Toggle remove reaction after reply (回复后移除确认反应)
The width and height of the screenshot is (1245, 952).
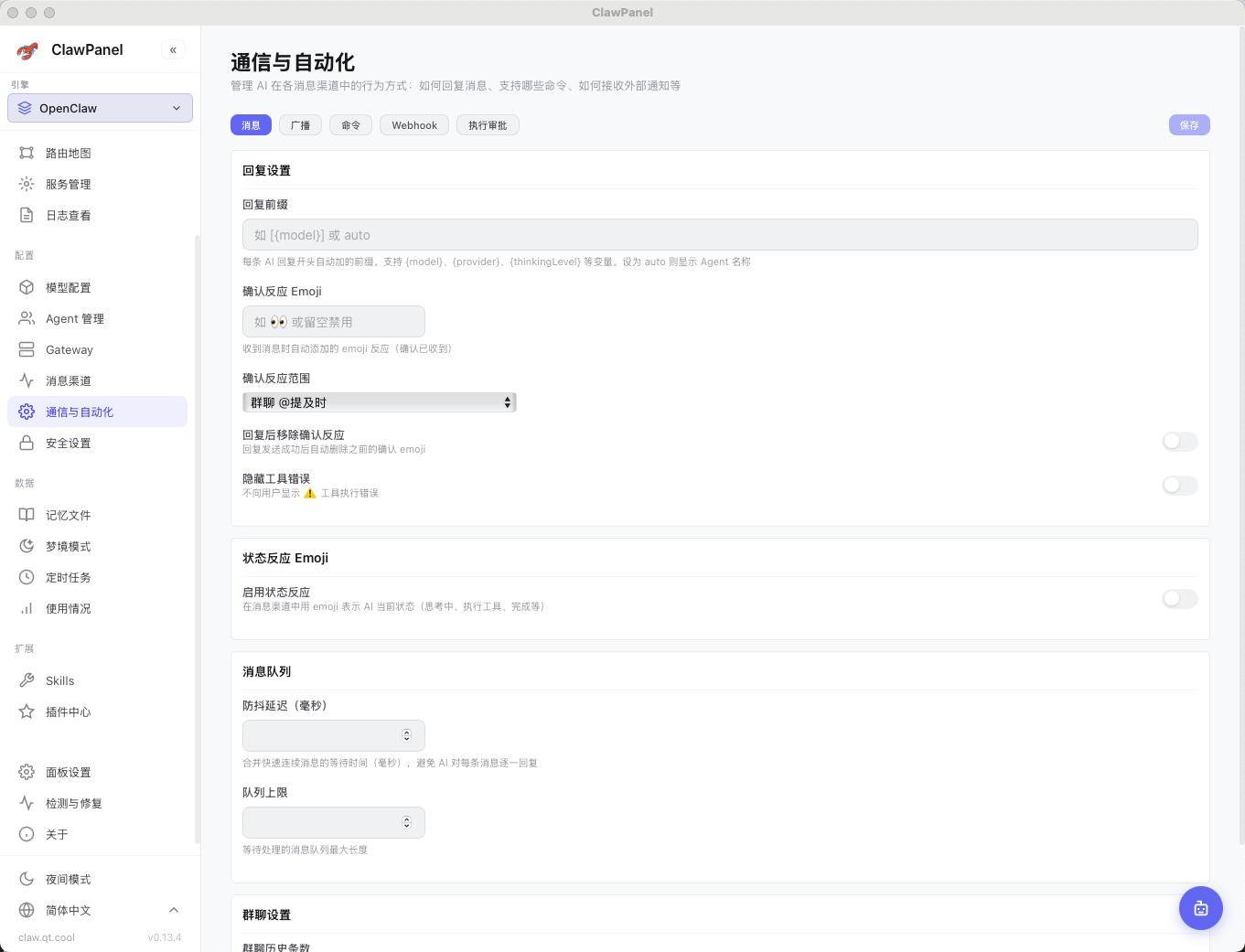tap(1179, 442)
